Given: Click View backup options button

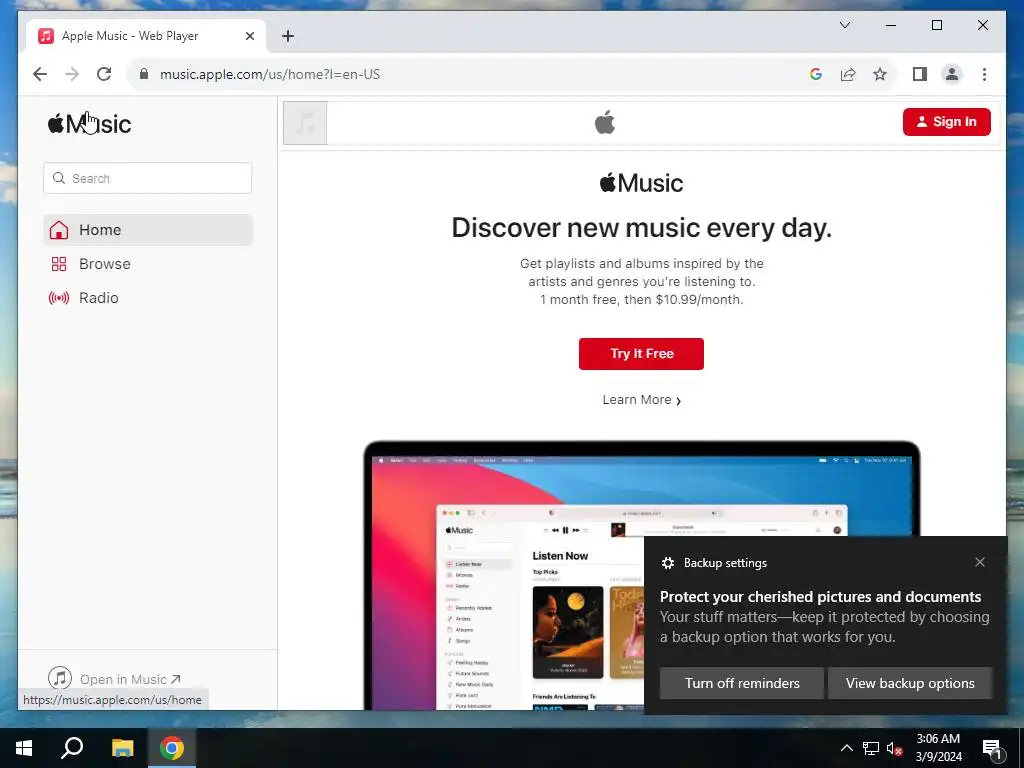Looking at the screenshot, I should [x=910, y=683].
